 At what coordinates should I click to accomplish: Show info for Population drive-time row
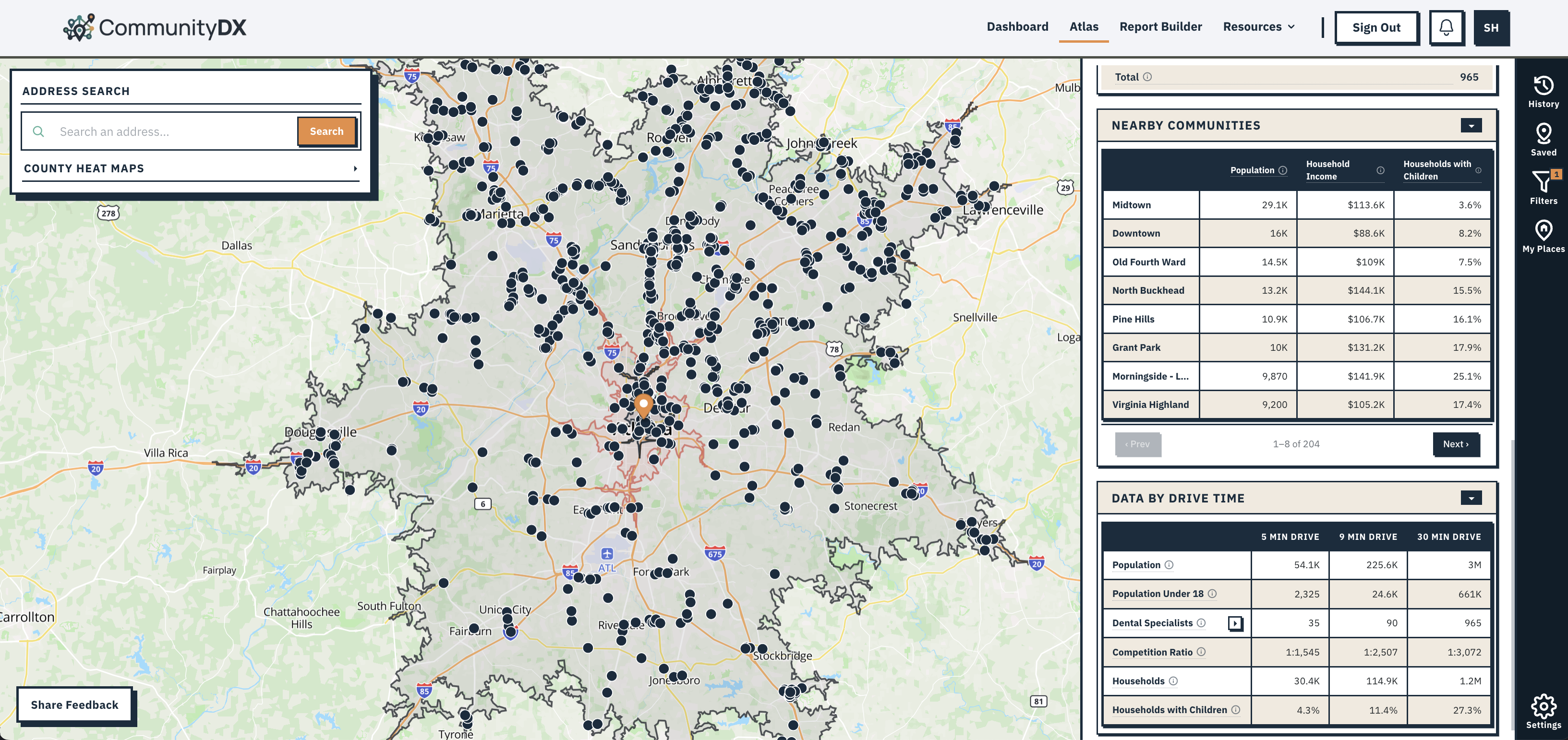click(1169, 565)
